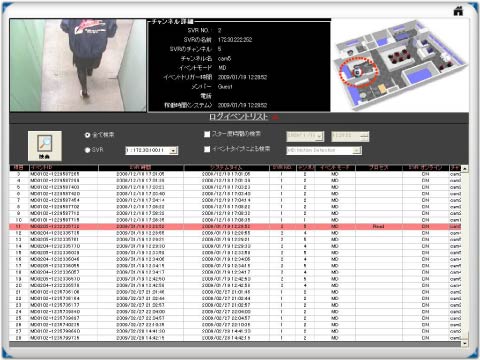Select log row number 8
The height and width of the screenshot is (360, 480).
tap(235, 207)
